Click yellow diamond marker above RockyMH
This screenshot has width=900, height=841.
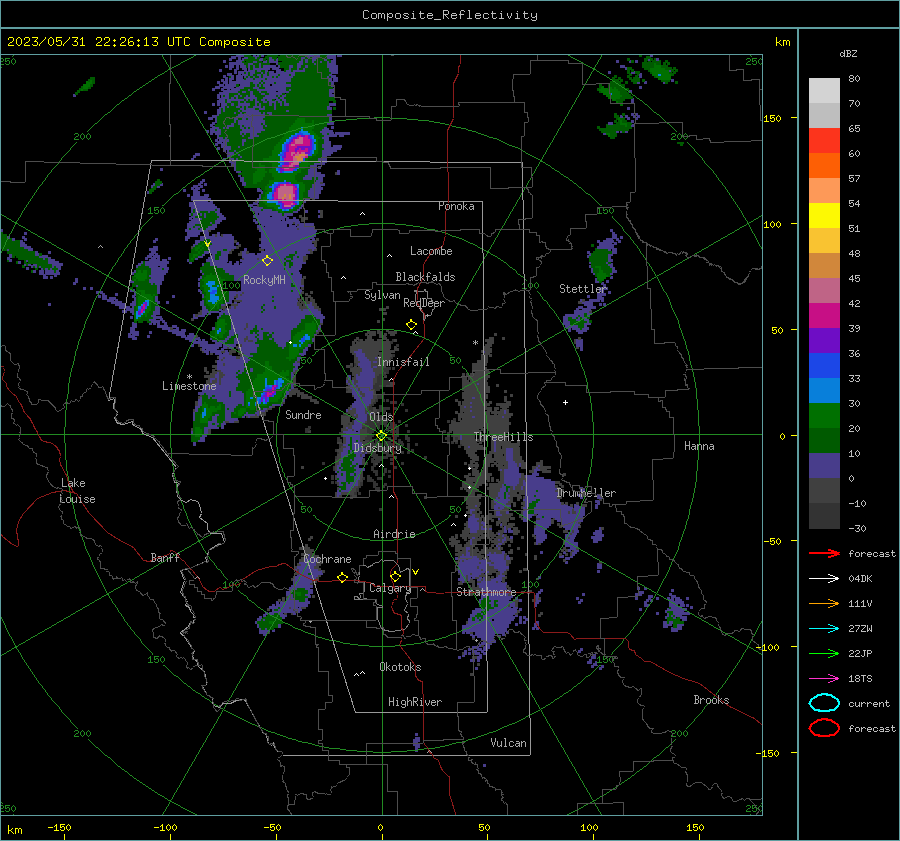click(267, 261)
